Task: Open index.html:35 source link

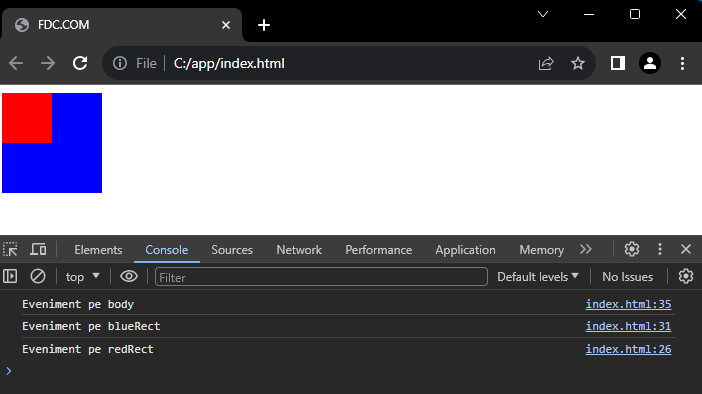Action: [x=628, y=304]
